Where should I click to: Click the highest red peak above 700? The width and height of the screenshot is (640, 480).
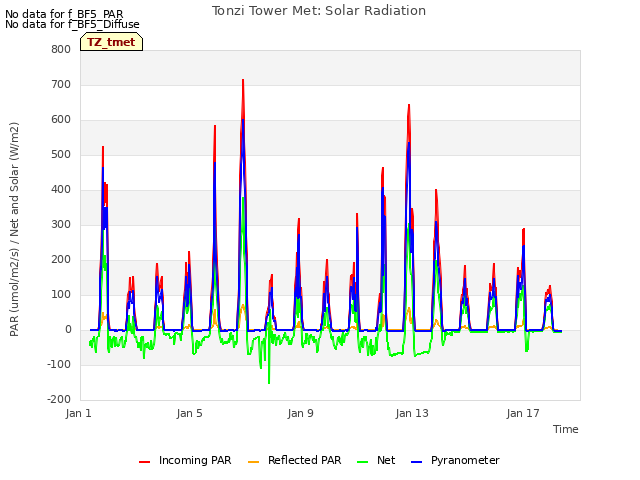point(243,80)
